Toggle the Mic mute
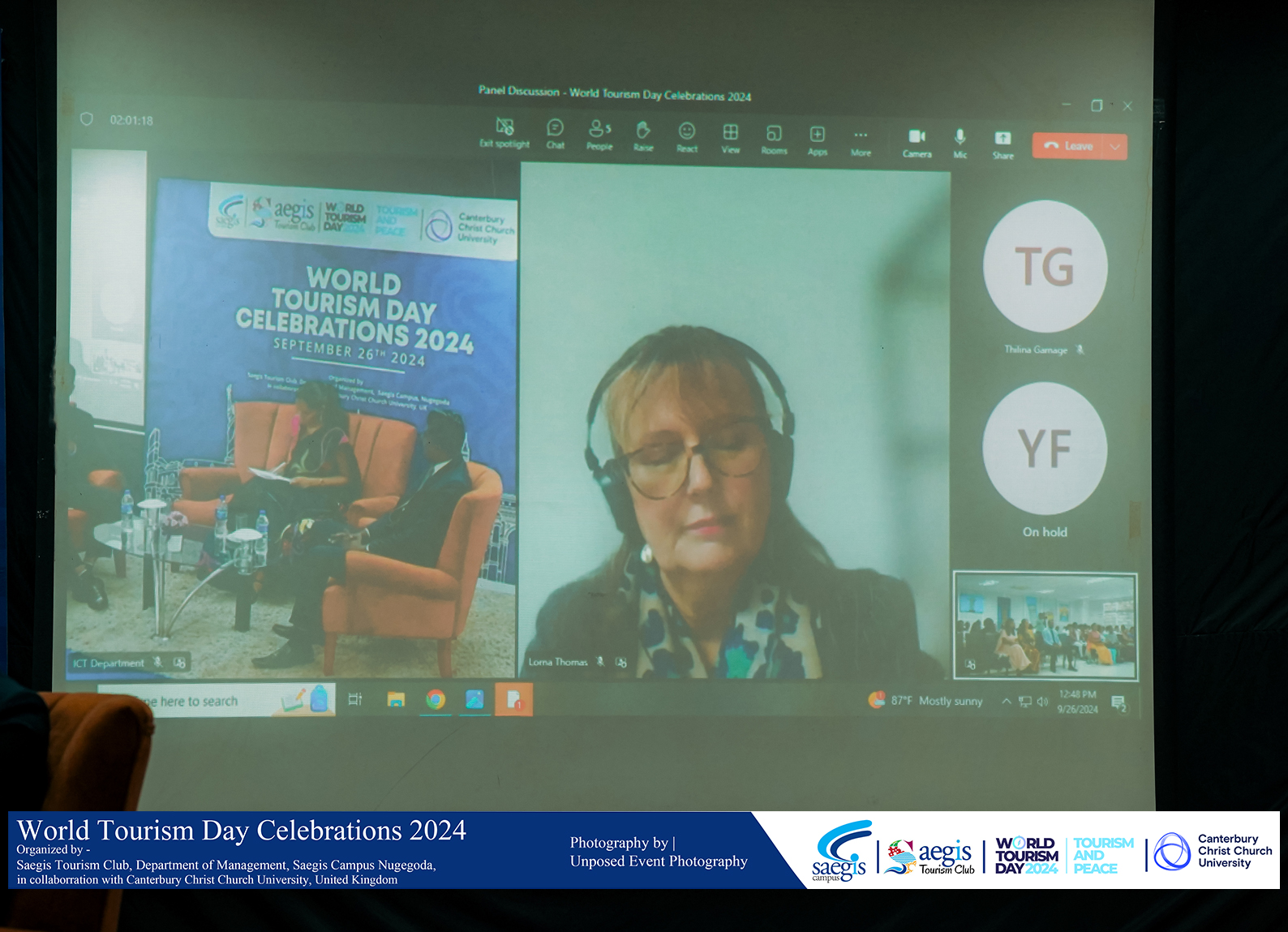The image size is (1288, 932). [960, 144]
